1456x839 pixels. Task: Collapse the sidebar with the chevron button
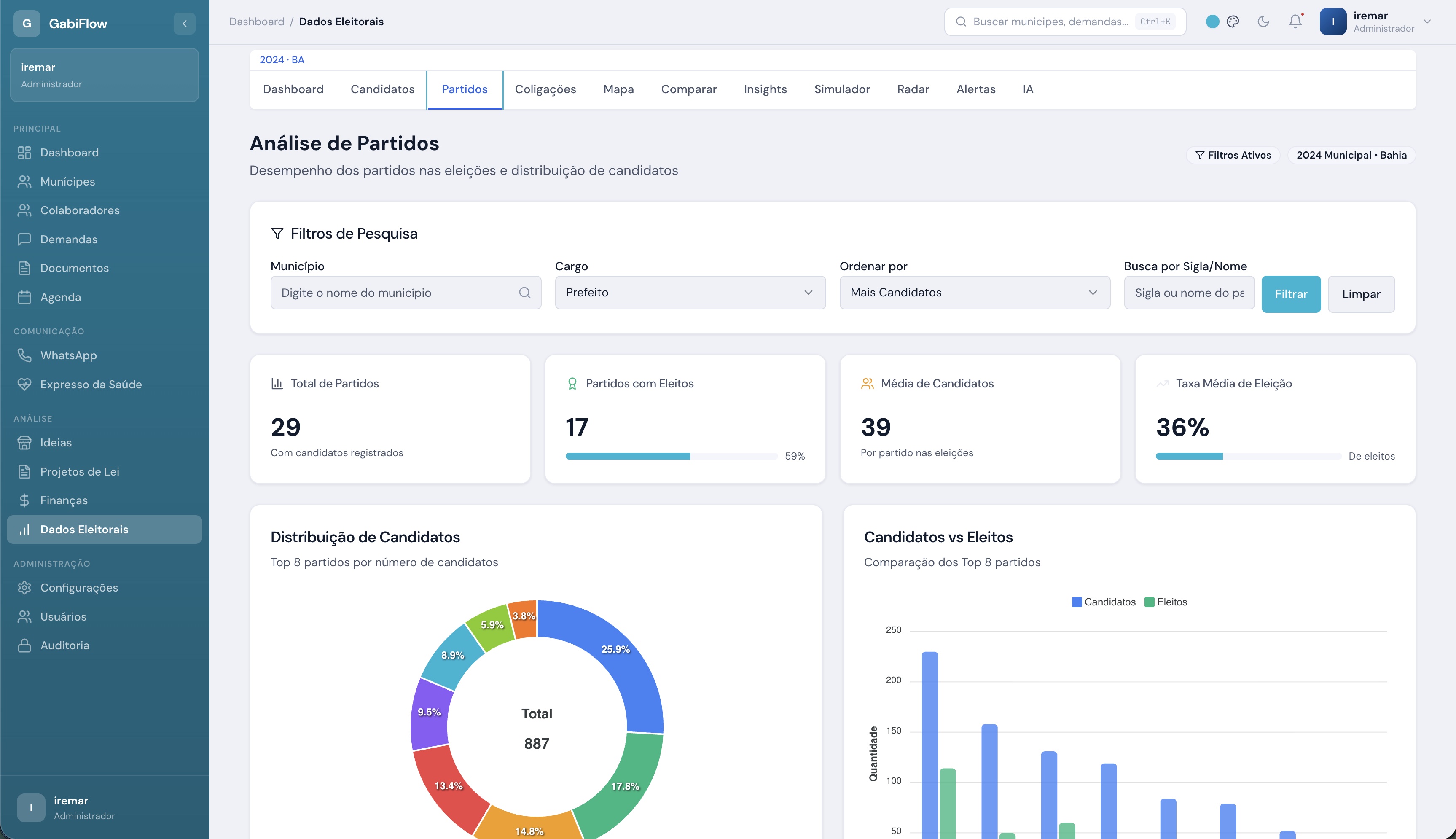pyautogui.click(x=184, y=24)
